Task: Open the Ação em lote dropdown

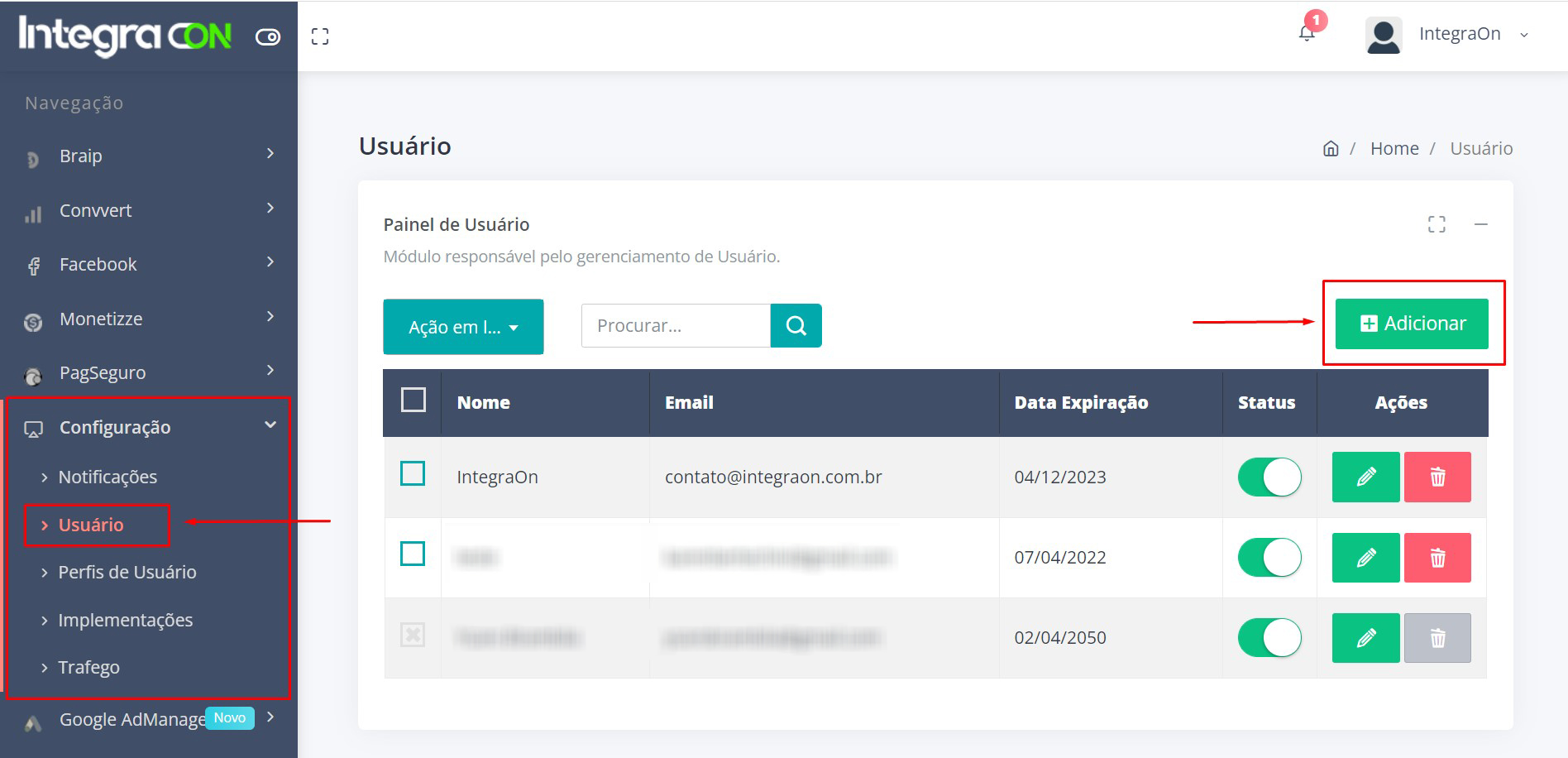Action: pyautogui.click(x=463, y=327)
